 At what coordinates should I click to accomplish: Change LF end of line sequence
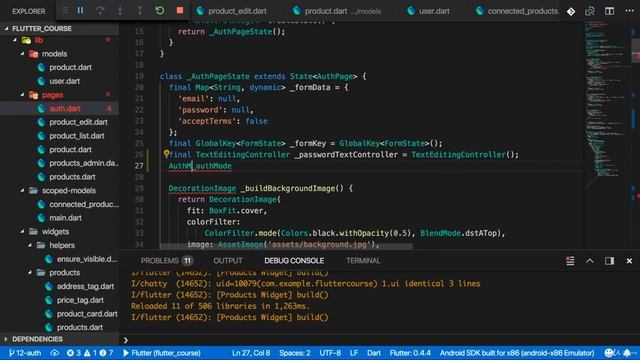tap(354, 353)
